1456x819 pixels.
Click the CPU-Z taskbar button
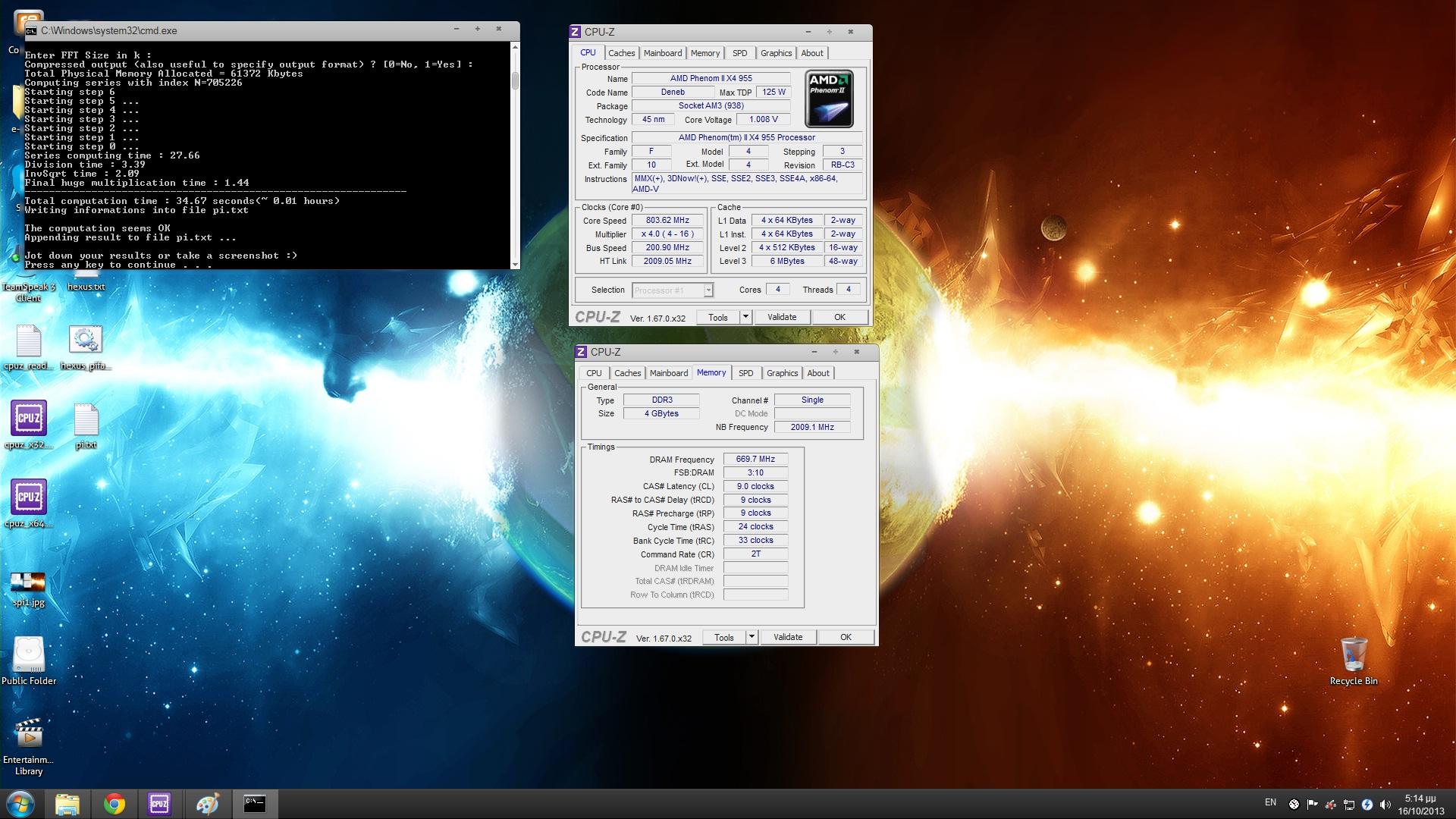(x=160, y=804)
